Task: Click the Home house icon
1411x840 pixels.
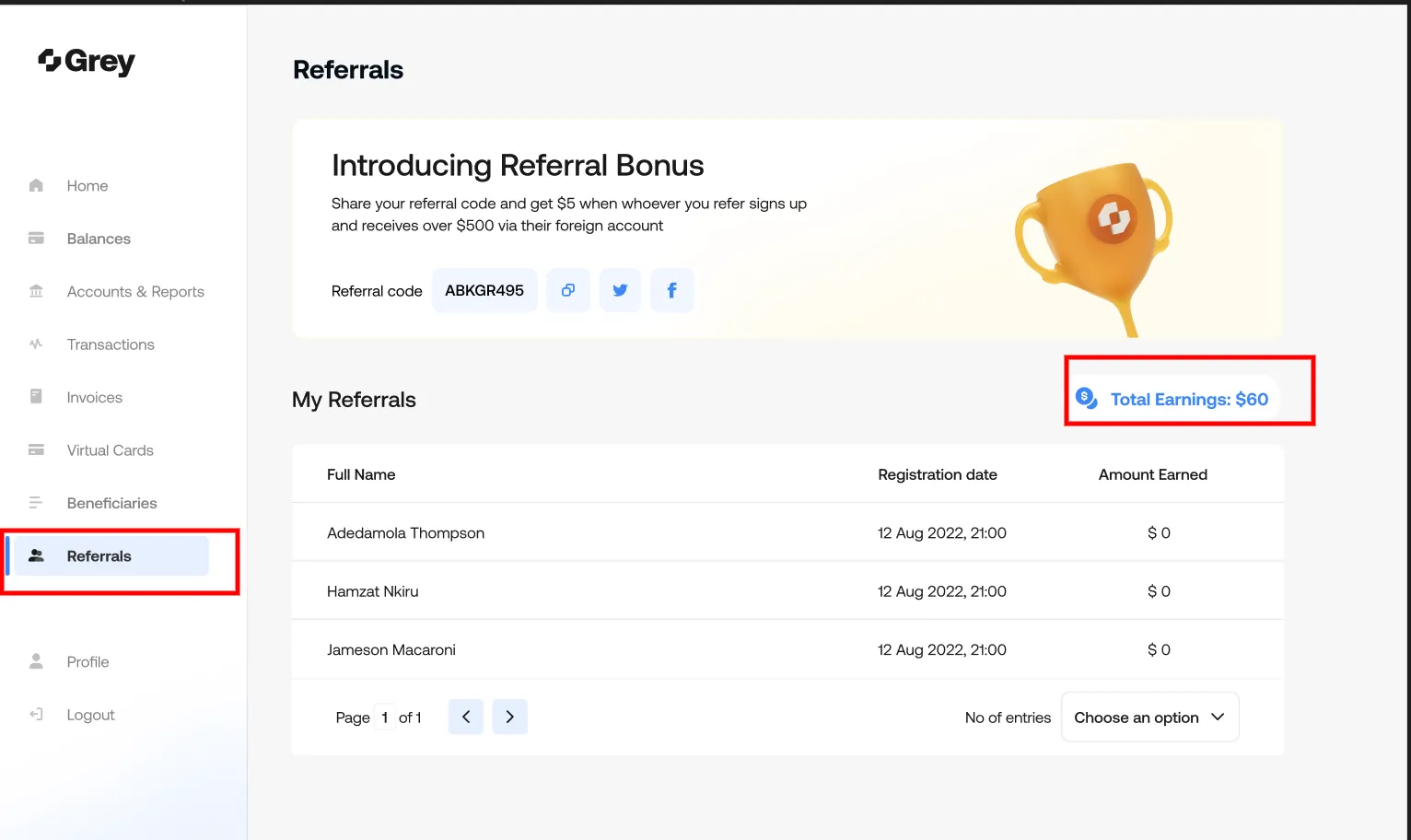Action: (36, 185)
